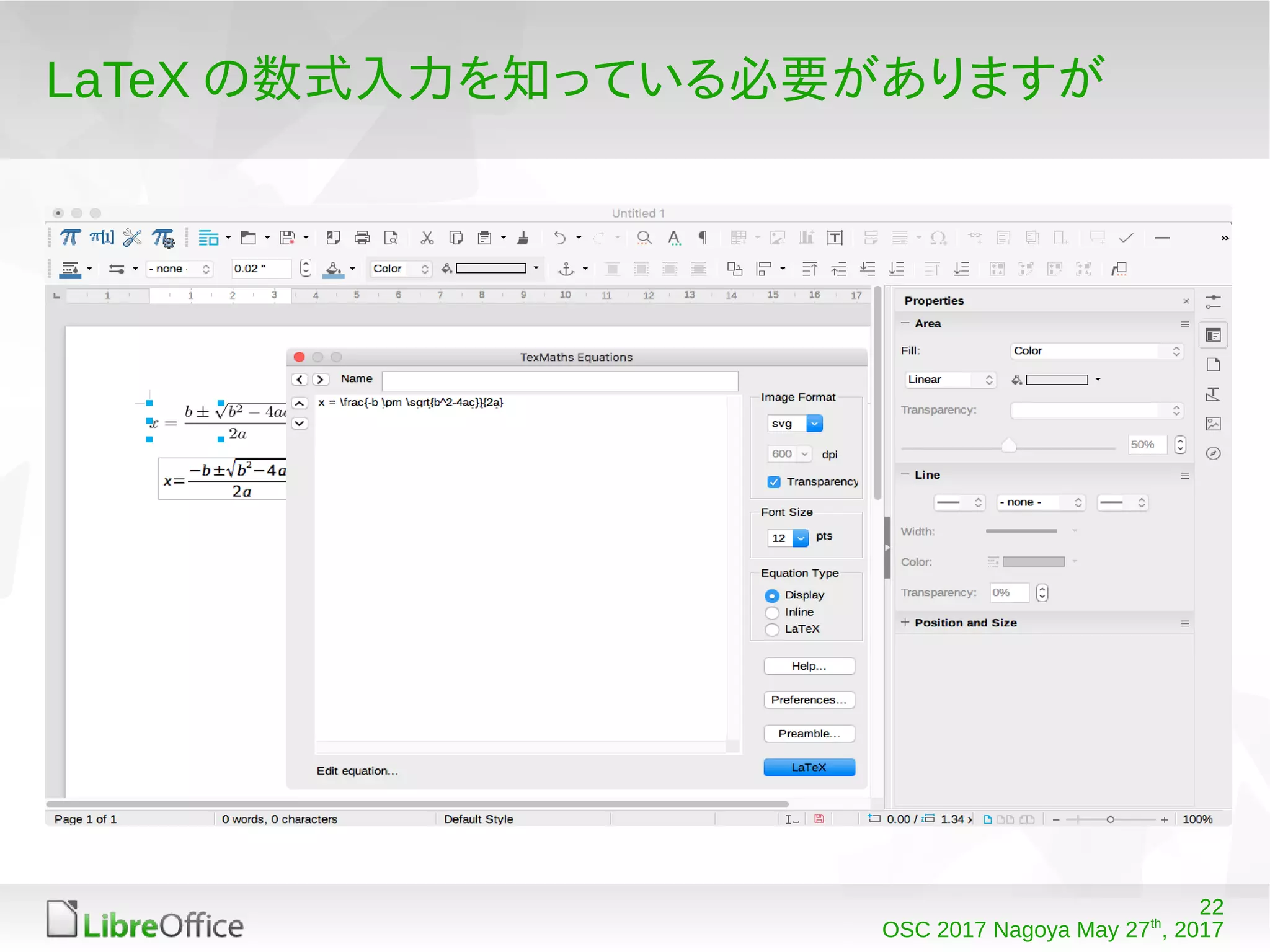Image resolution: width=1270 pixels, height=952 pixels.
Task: Open the font size 12 dropdown
Action: pyautogui.click(x=801, y=538)
